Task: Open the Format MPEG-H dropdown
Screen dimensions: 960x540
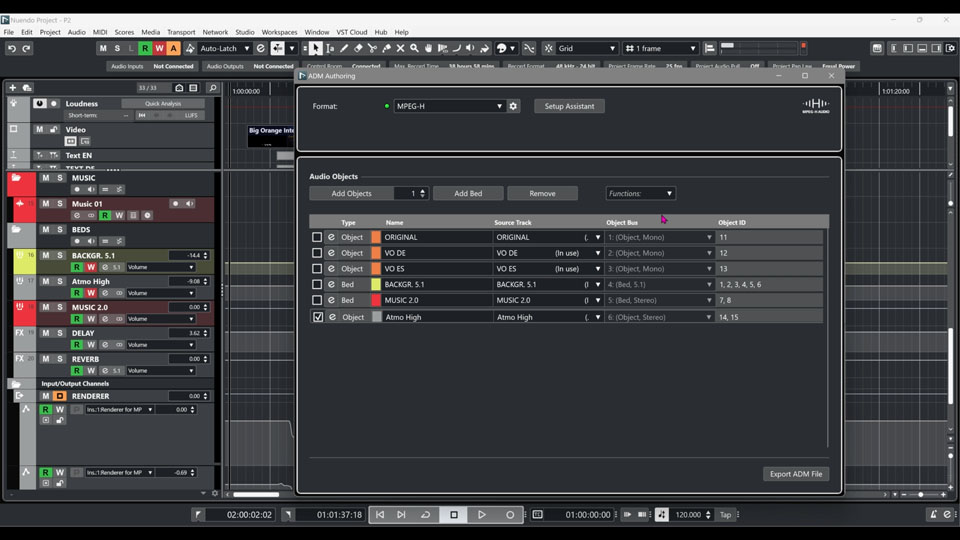Action: pos(449,106)
